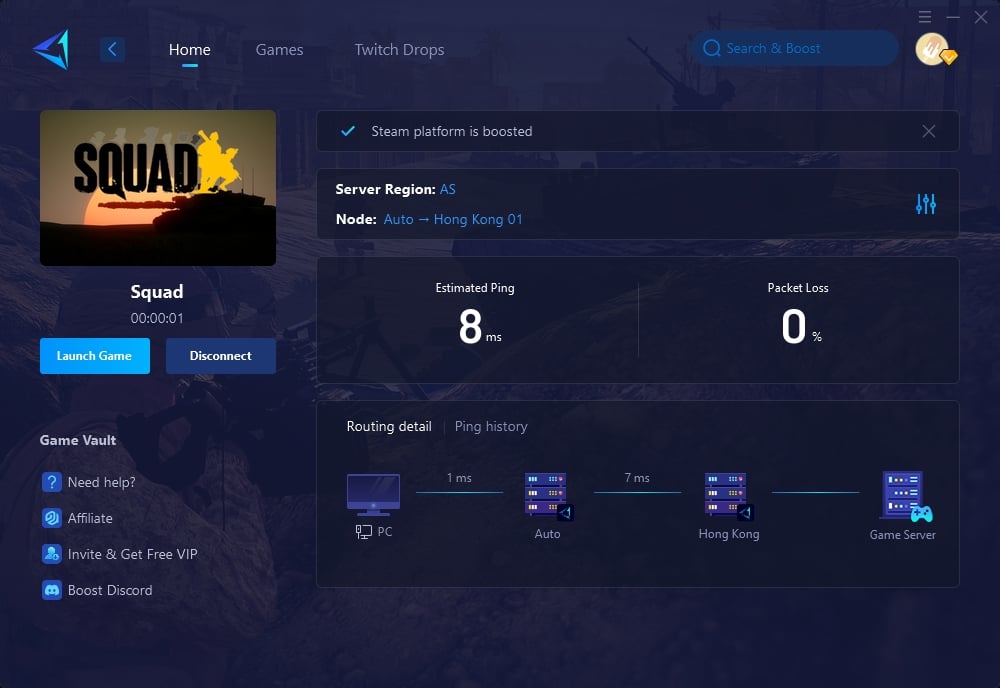Click the PC monitor routing icon

(373, 495)
